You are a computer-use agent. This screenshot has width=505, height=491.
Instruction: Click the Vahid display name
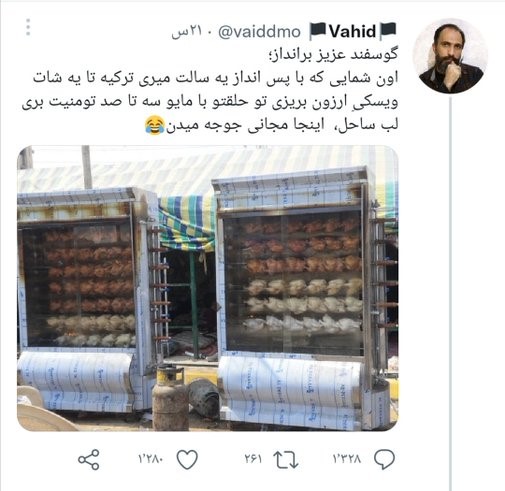pos(353,32)
